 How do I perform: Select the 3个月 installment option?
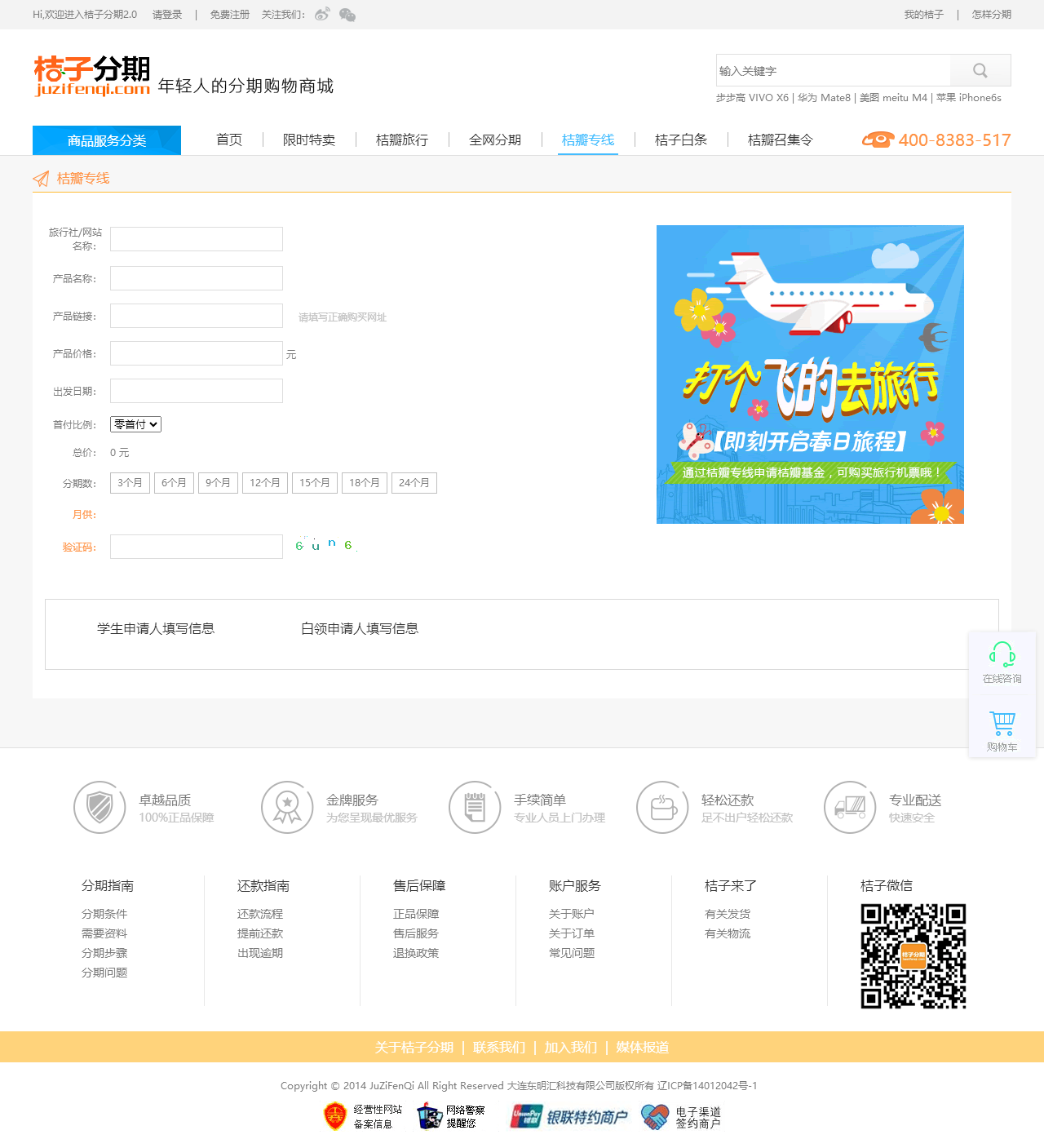pyautogui.click(x=130, y=483)
